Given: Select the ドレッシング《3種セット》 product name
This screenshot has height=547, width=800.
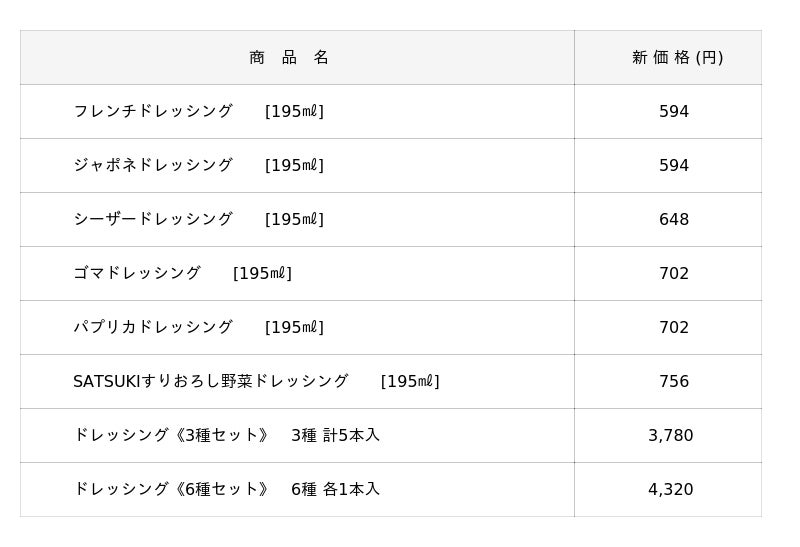Looking at the screenshot, I should (171, 436).
